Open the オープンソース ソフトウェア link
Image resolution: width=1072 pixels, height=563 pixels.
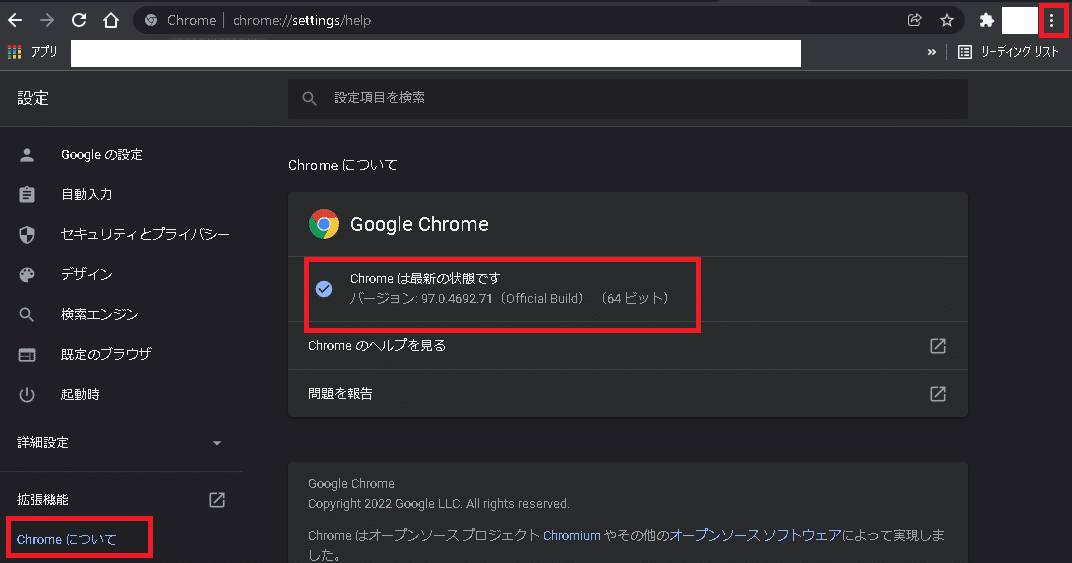[755, 536]
